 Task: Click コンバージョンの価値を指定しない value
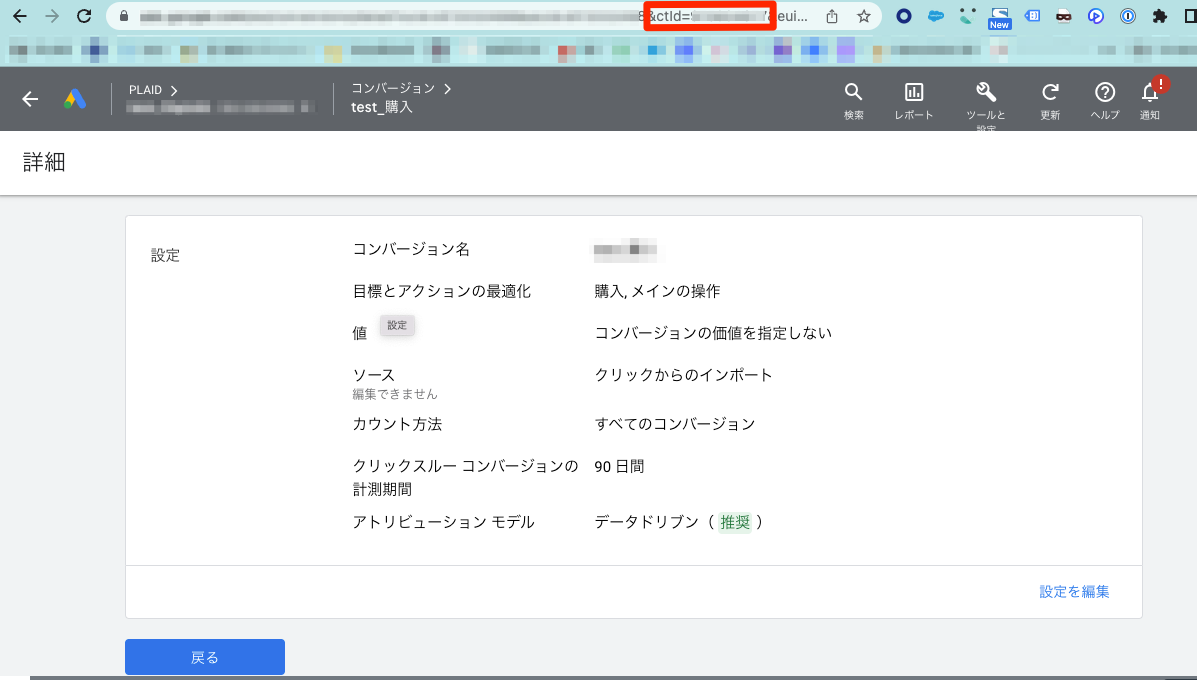713,334
